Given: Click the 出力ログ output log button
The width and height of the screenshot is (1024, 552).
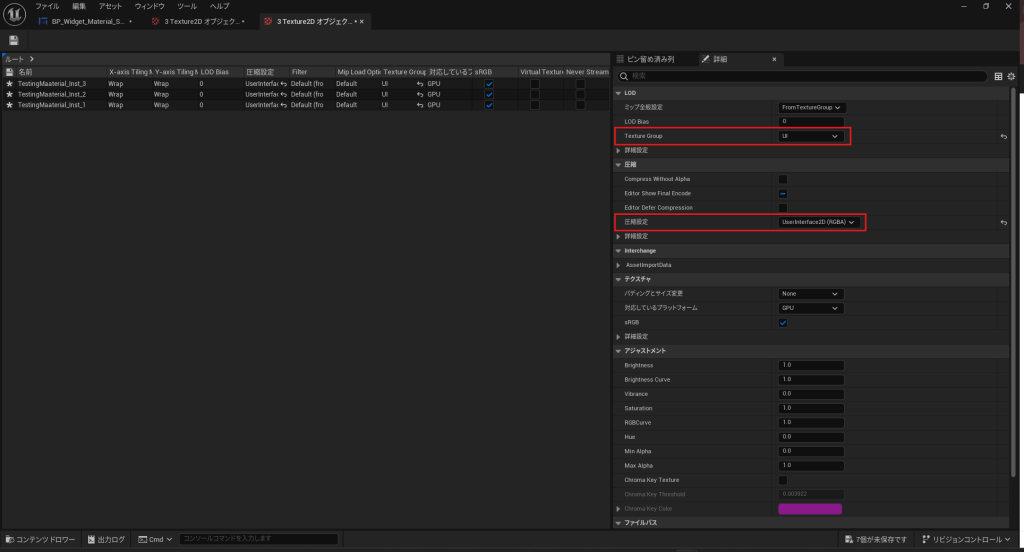Looking at the screenshot, I should pos(106,540).
